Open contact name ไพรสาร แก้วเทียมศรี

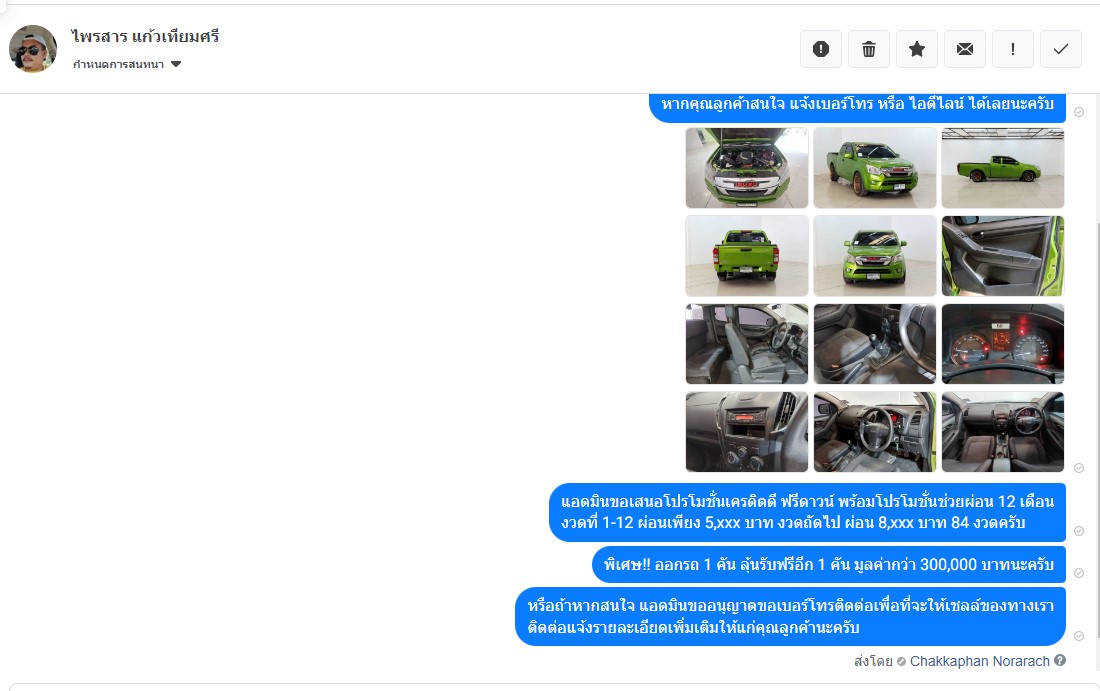[145, 36]
